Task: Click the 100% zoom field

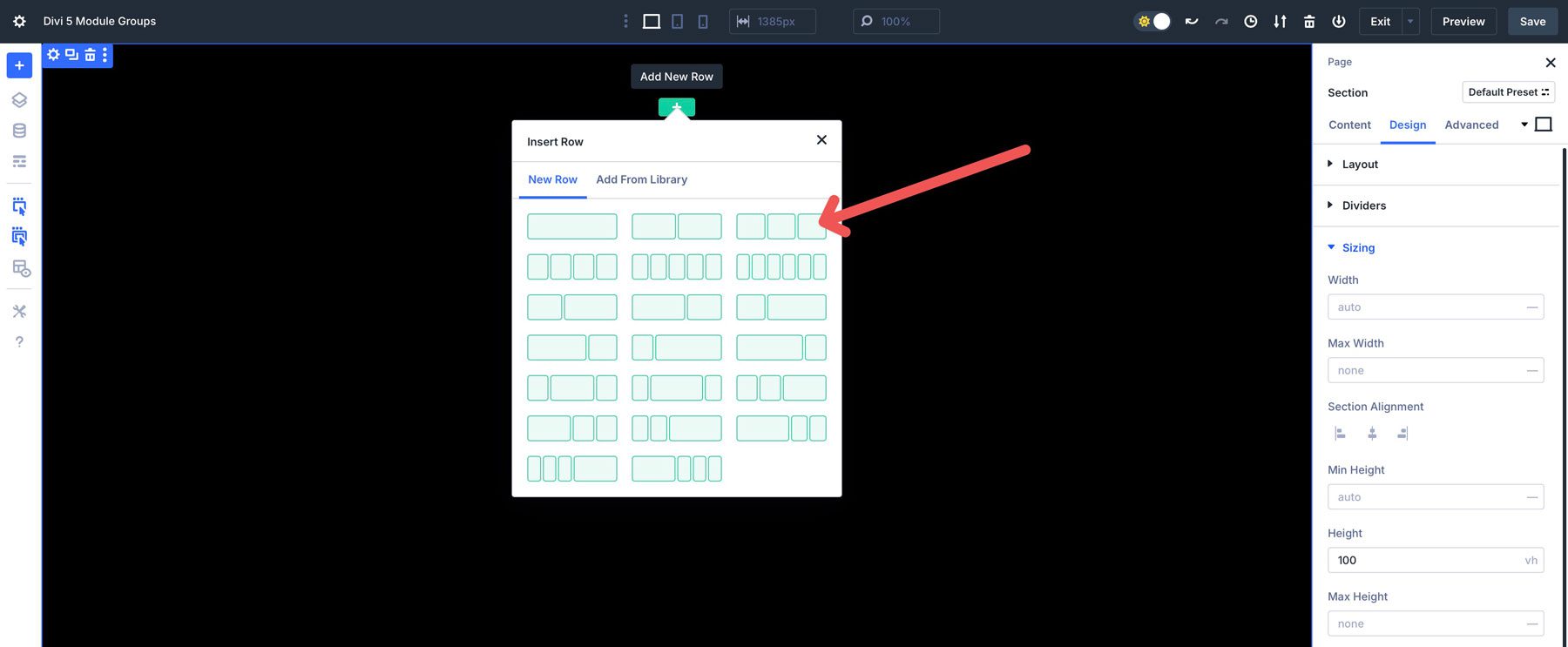Action: coord(896,22)
